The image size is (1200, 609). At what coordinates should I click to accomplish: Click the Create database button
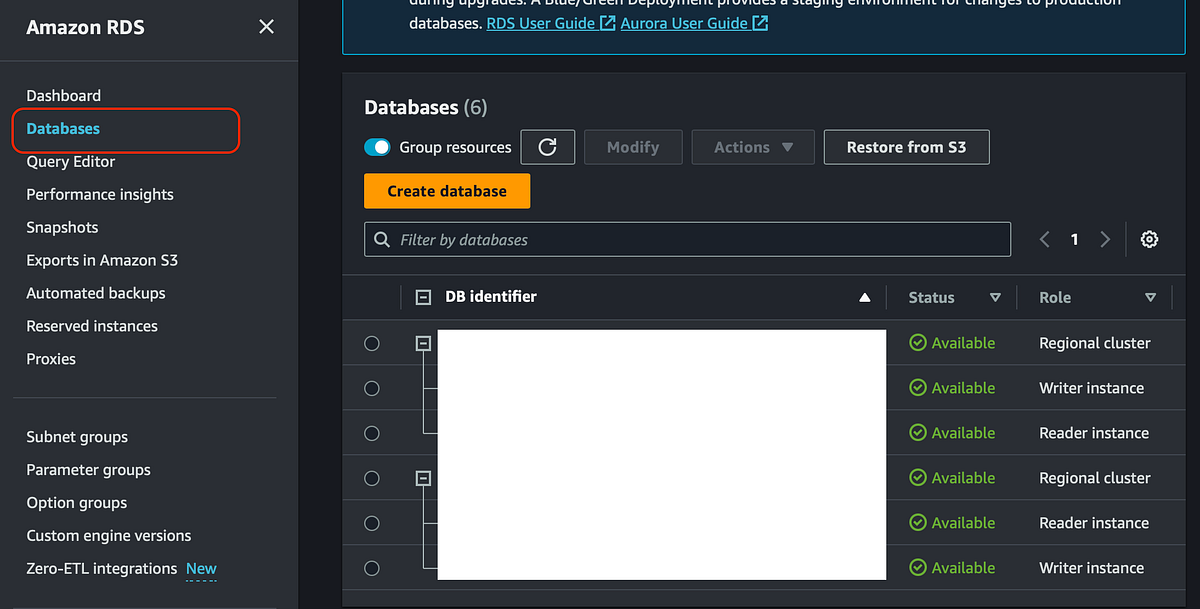click(446, 189)
